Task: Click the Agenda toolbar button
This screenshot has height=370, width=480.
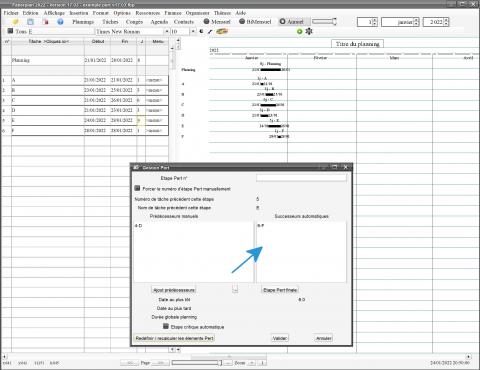Action: pos(159,22)
